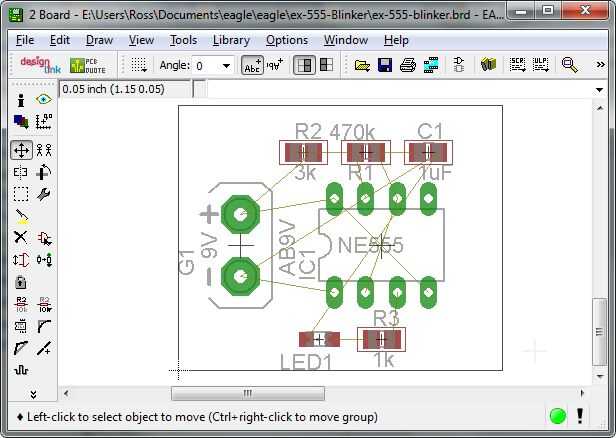The width and height of the screenshot is (616, 438).
Task: Open the Draw menu
Action: [99, 40]
